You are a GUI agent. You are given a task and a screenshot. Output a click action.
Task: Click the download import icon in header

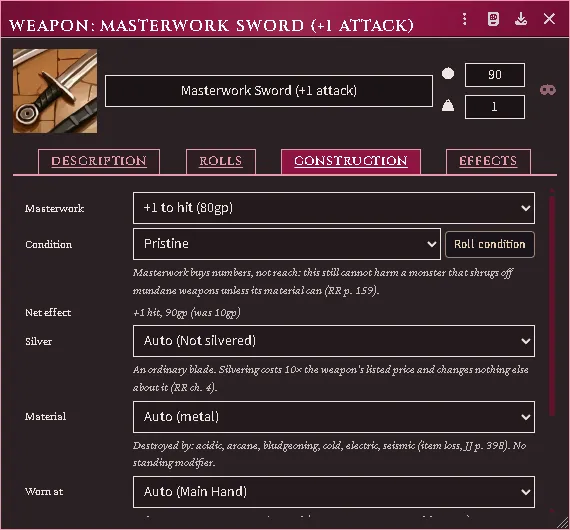click(x=521, y=19)
